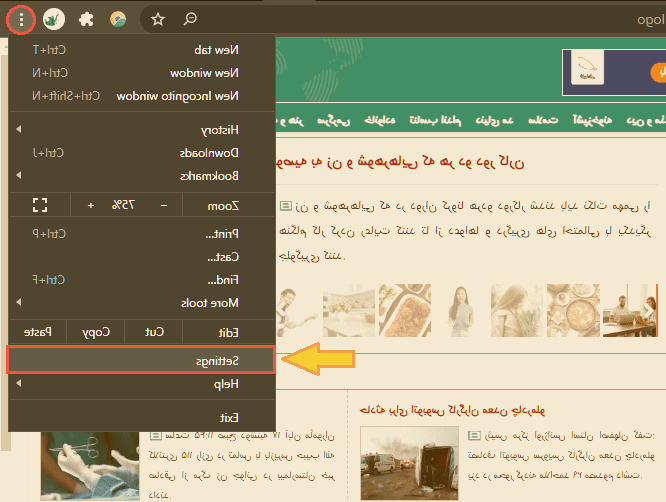The height and width of the screenshot is (502, 666).
Task: Expand the History submenu
Action: pos(140,130)
